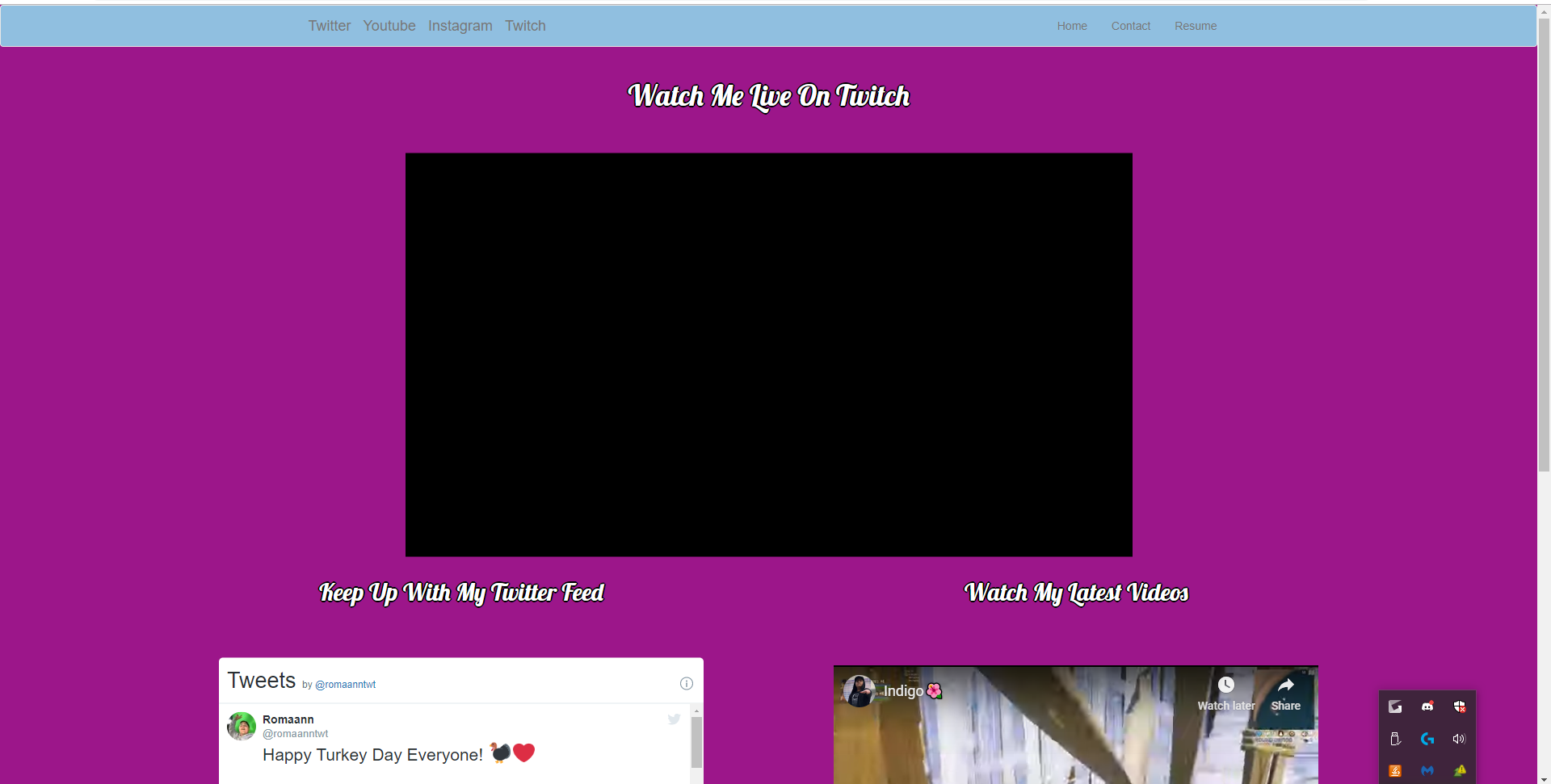Click the @romaanntwt link in Tweets header
The image size is (1551, 784).
[x=346, y=685]
